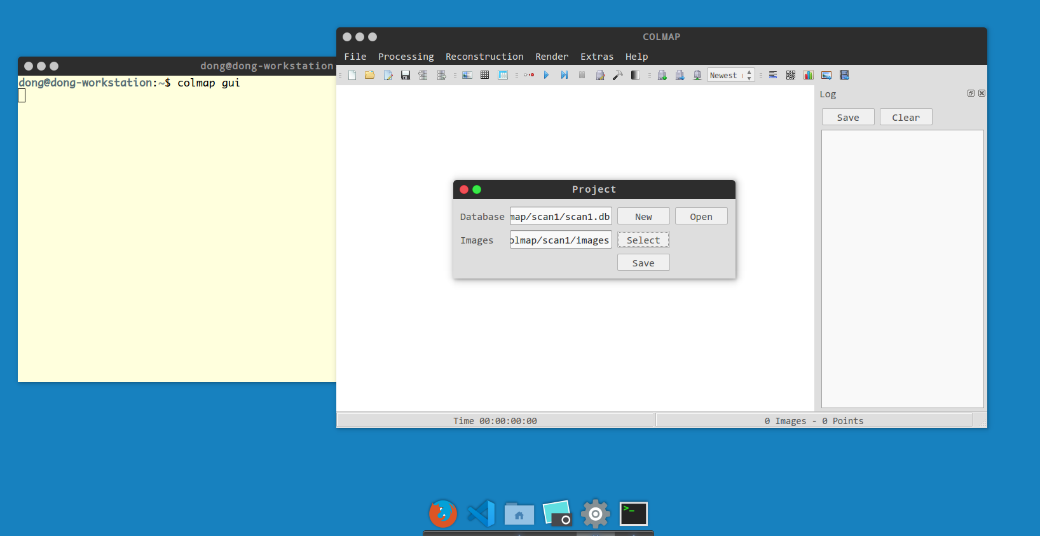The height and width of the screenshot is (536, 1040).
Task: Open Dense reconstruction gradient icon
Action: pyautogui.click(x=635, y=75)
